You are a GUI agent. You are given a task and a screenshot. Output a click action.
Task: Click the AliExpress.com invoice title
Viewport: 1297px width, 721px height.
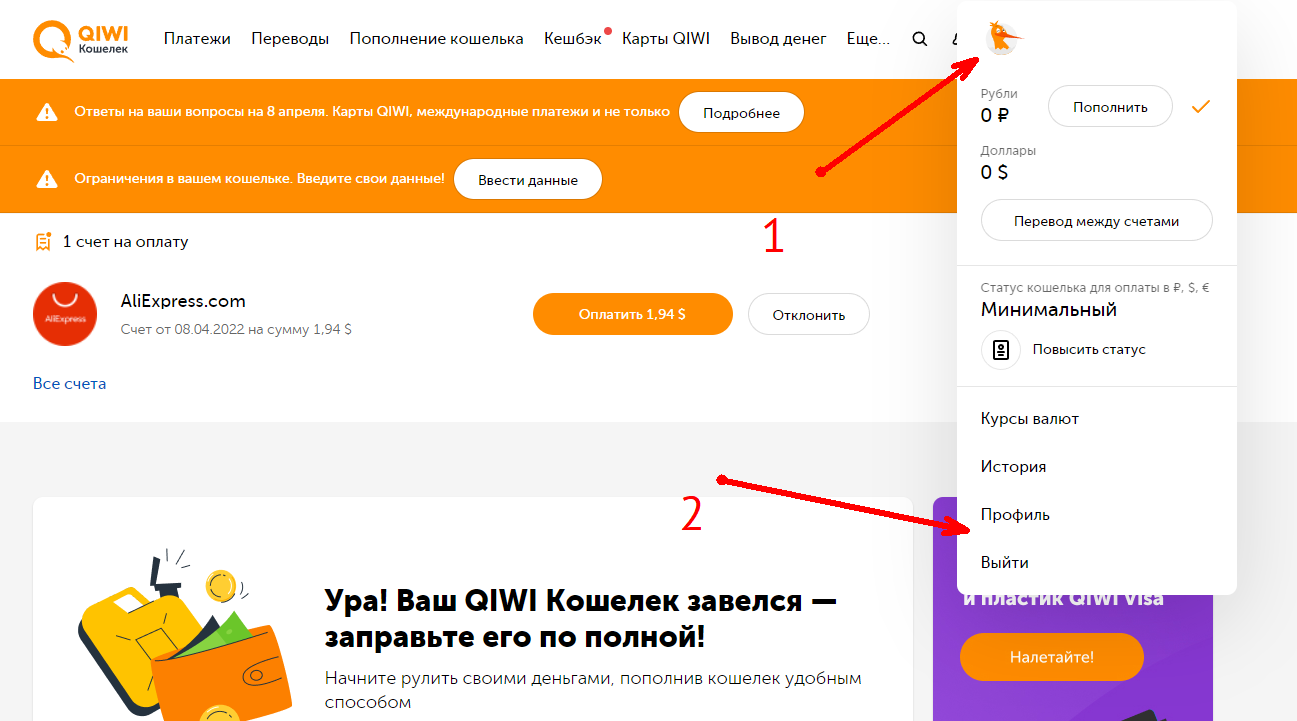(x=183, y=301)
